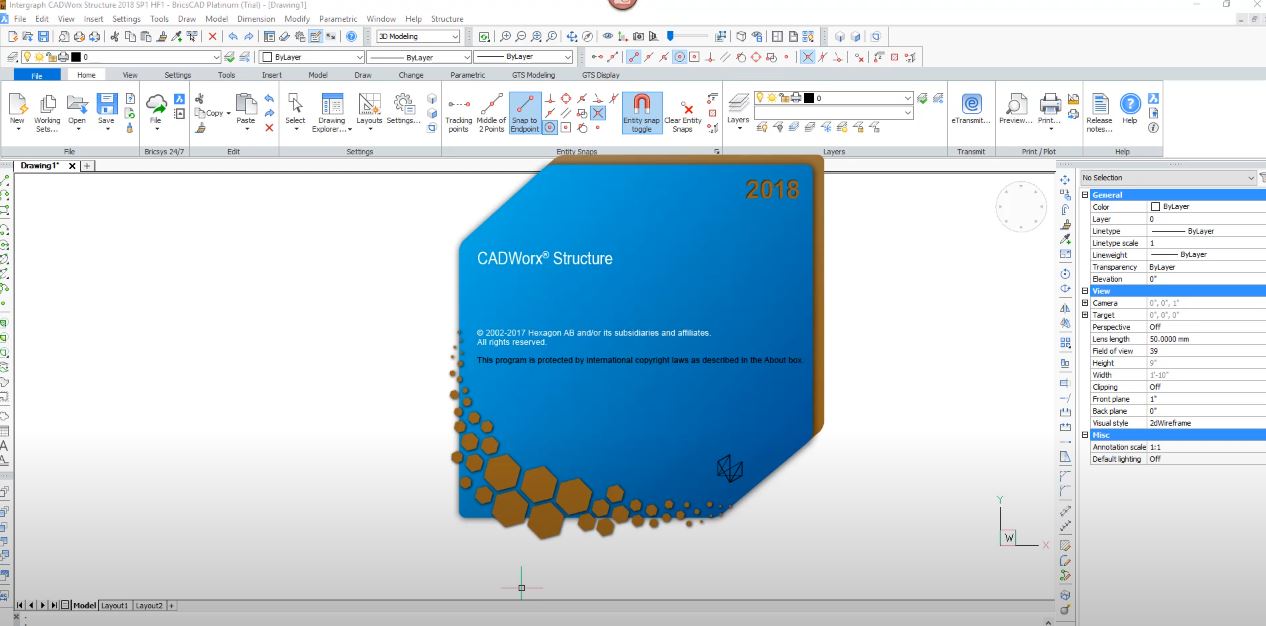This screenshot has height=626, width=1266.
Task: Collapse the General section in Properties
Action: pyautogui.click(x=1085, y=195)
